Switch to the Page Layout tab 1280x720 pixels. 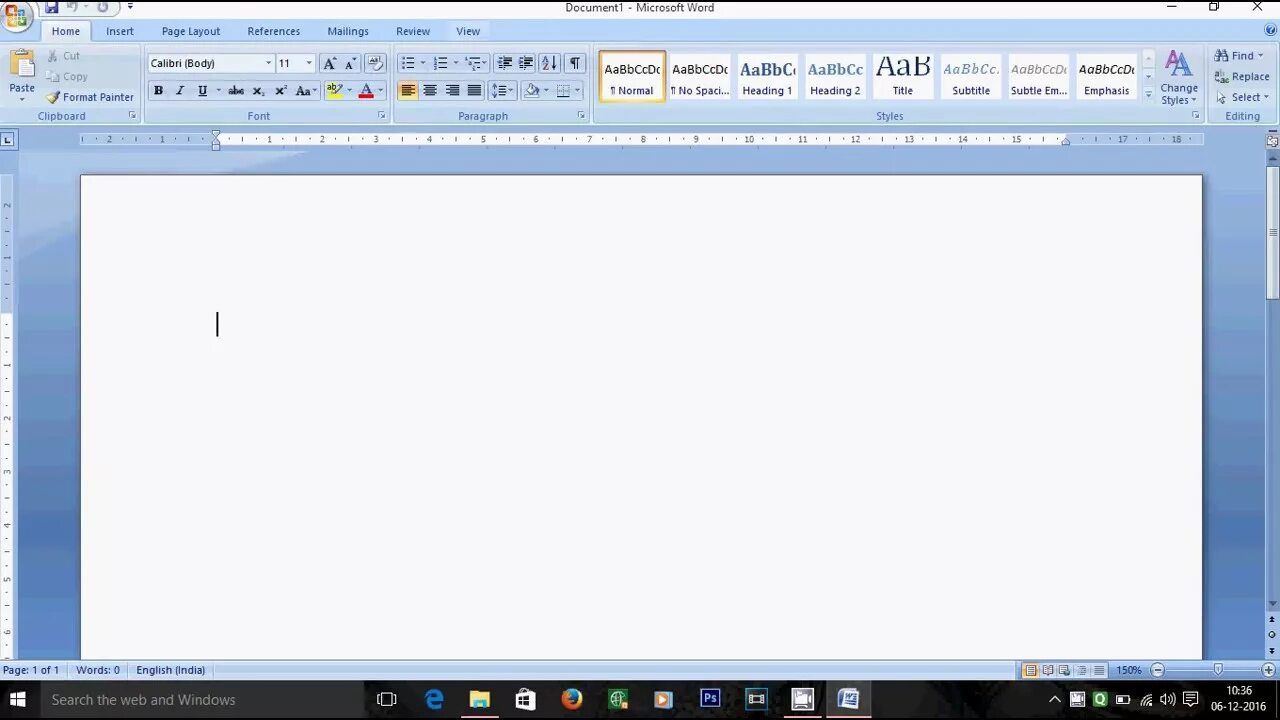click(191, 31)
